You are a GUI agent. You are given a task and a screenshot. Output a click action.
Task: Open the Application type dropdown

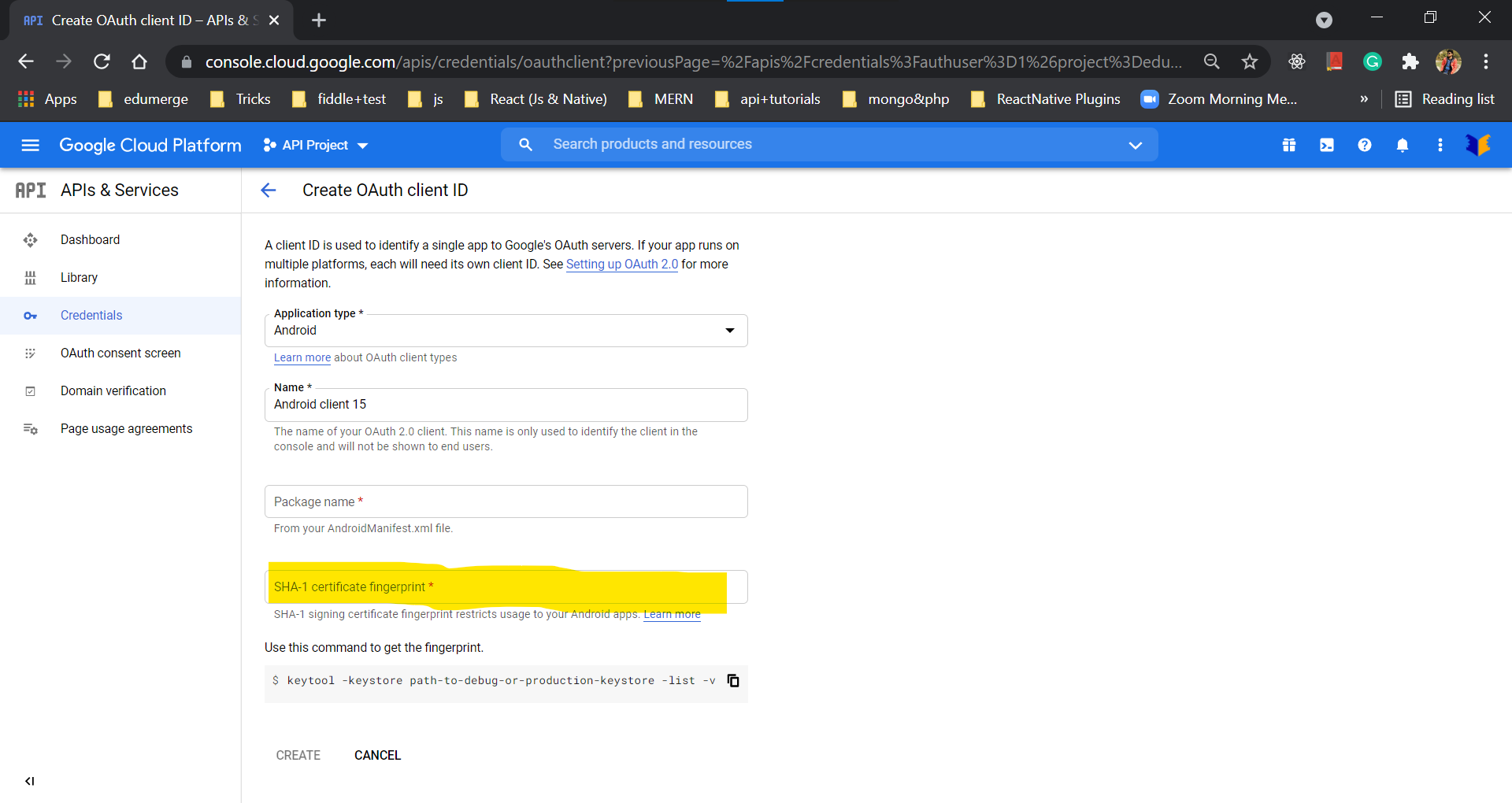pos(729,330)
